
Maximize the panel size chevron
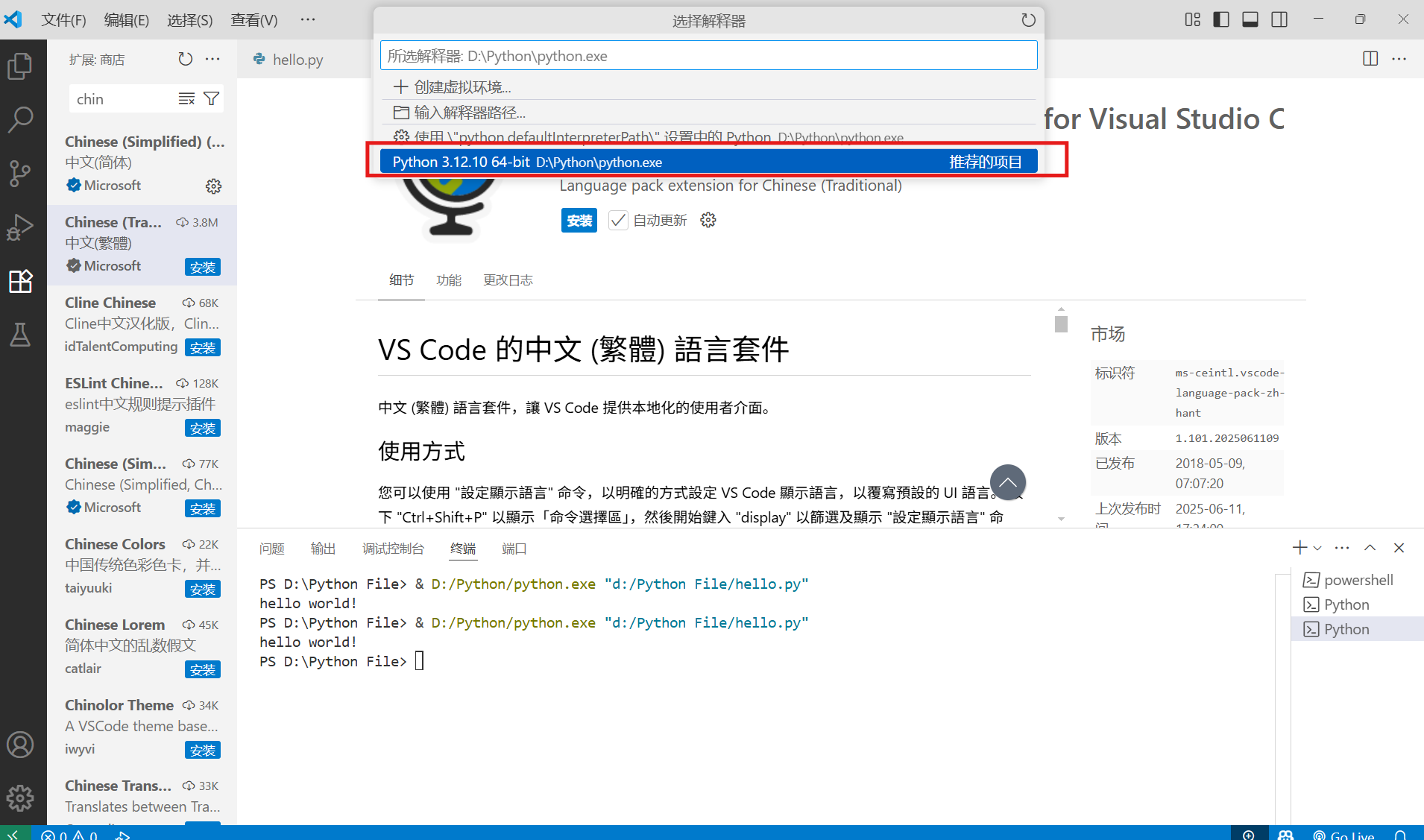click(1370, 548)
